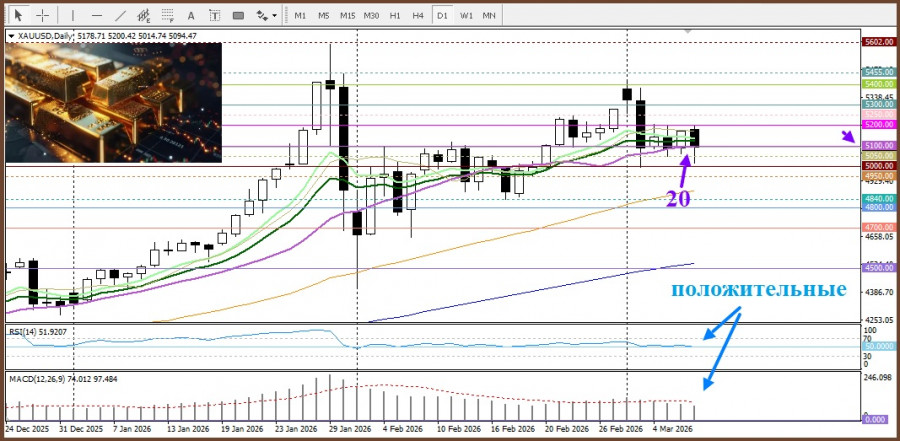The width and height of the screenshot is (900, 441).
Task: Expand the triangle beside XAUUSD,Daily
Action: (11, 36)
